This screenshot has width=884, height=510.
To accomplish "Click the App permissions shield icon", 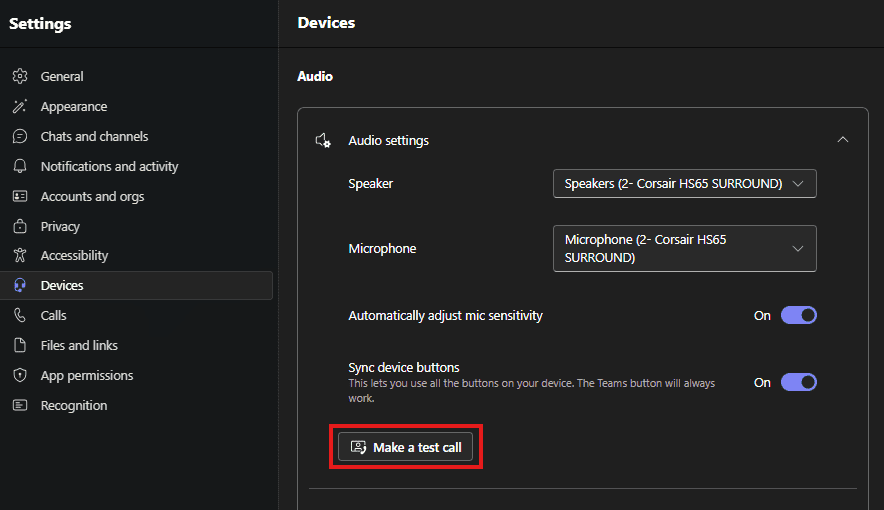I will pos(19,376).
